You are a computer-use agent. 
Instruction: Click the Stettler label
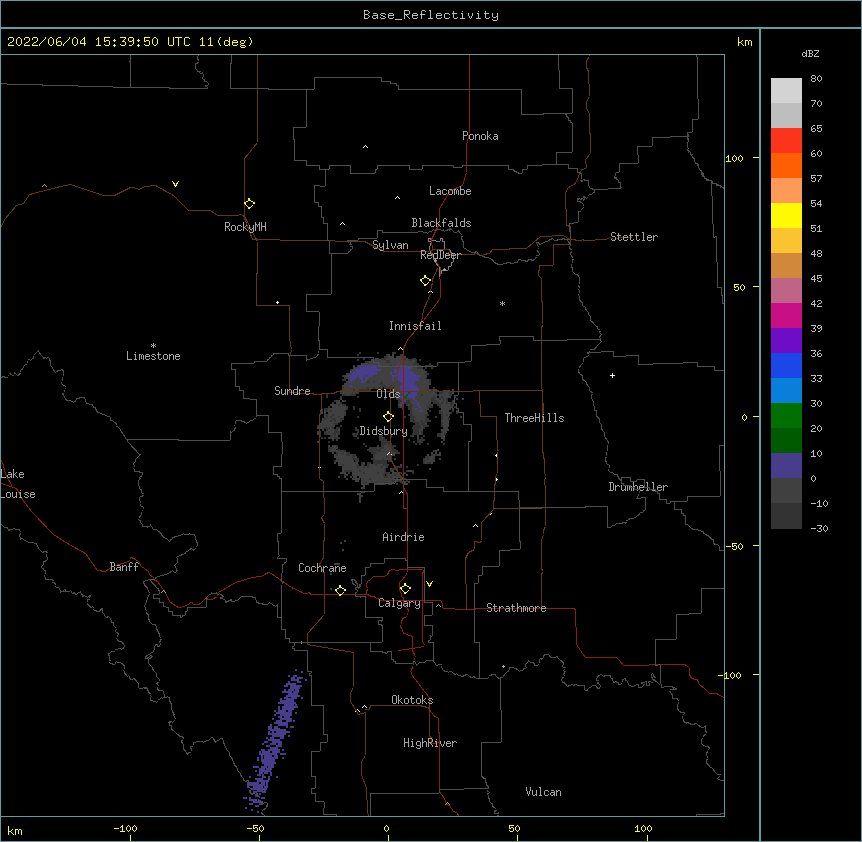[x=633, y=237]
